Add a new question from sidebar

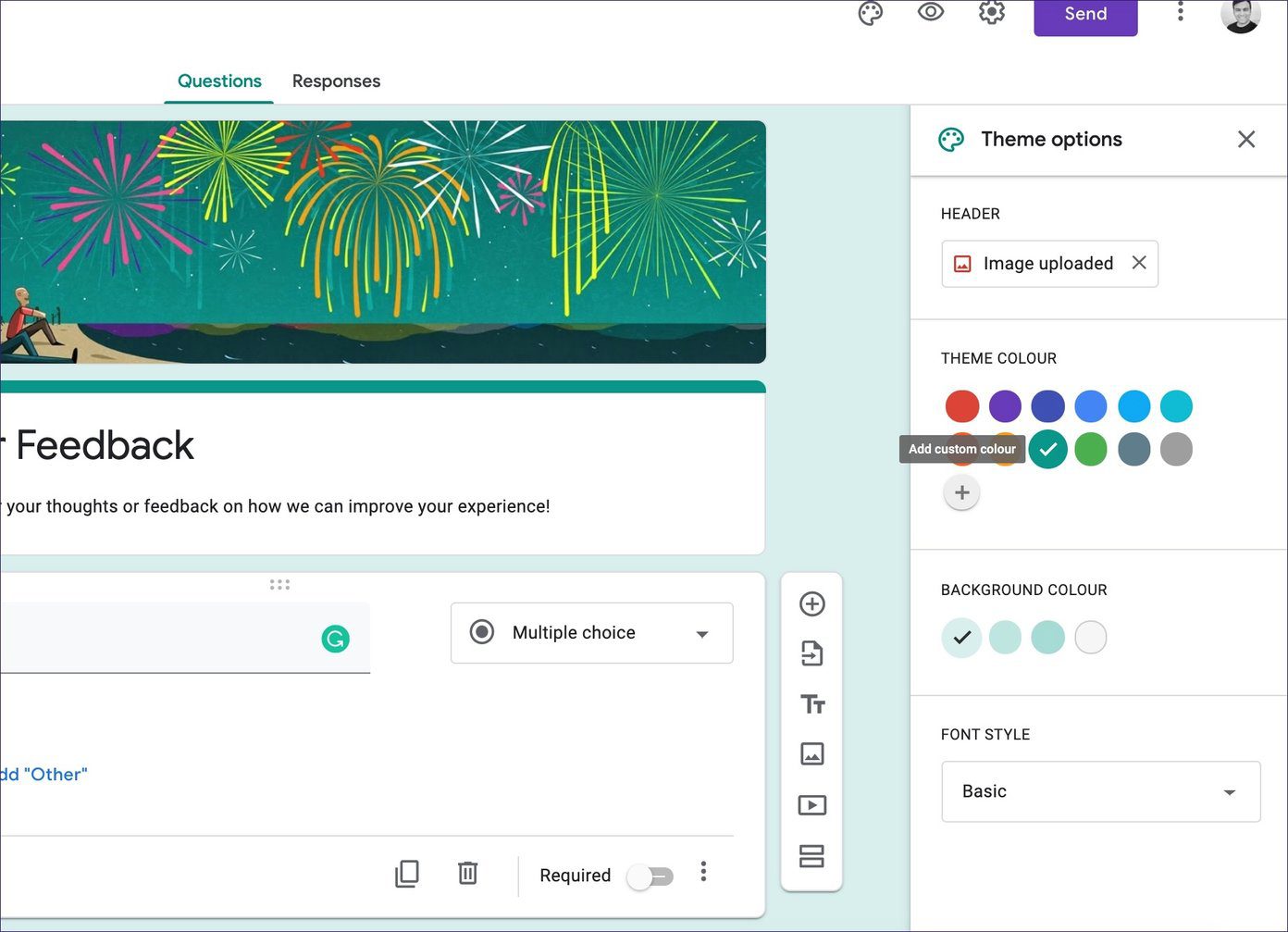pyautogui.click(x=811, y=603)
